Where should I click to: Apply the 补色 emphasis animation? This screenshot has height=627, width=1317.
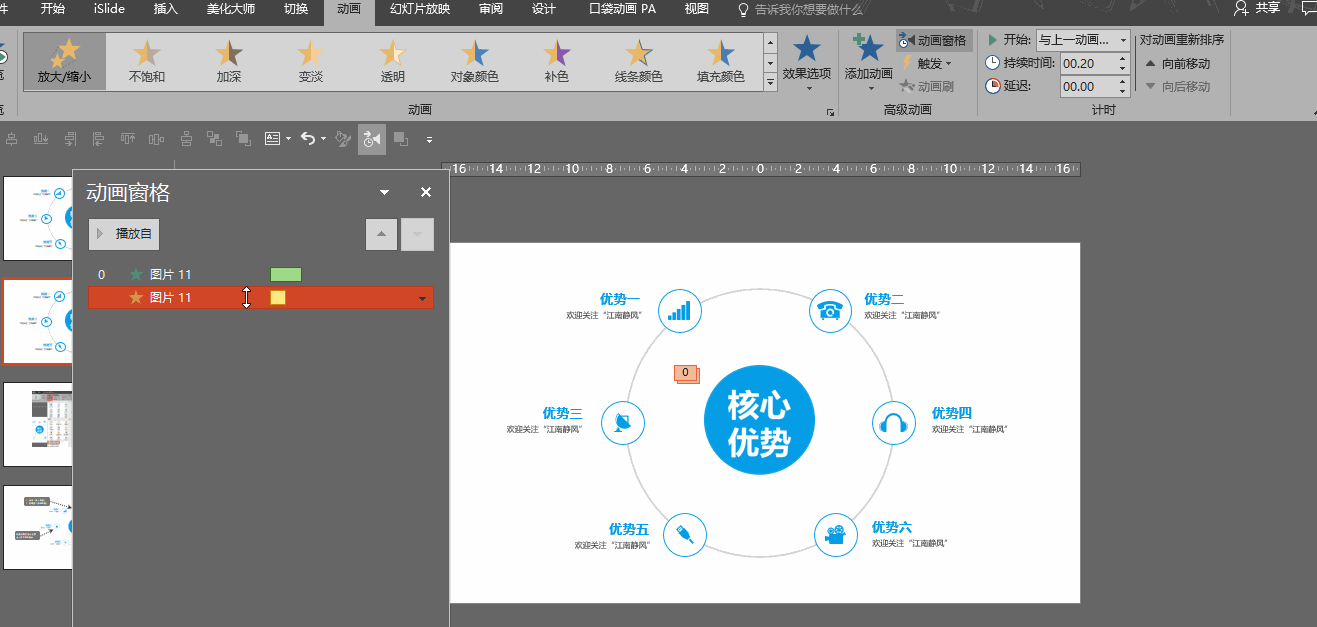pyautogui.click(x=557, y=61)
